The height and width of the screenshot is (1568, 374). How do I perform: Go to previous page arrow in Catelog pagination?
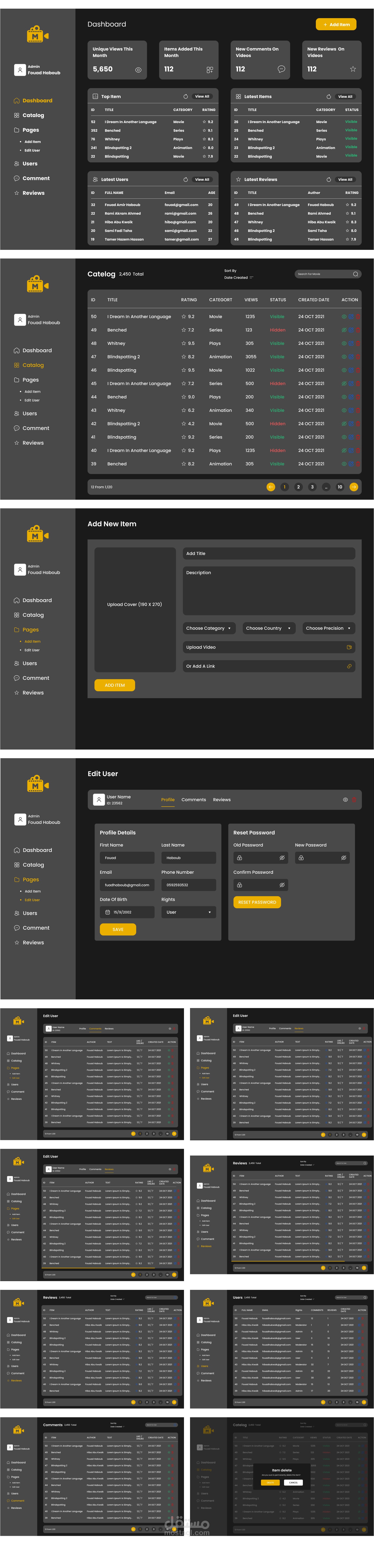pyautogui.click(x=271, y=487)
